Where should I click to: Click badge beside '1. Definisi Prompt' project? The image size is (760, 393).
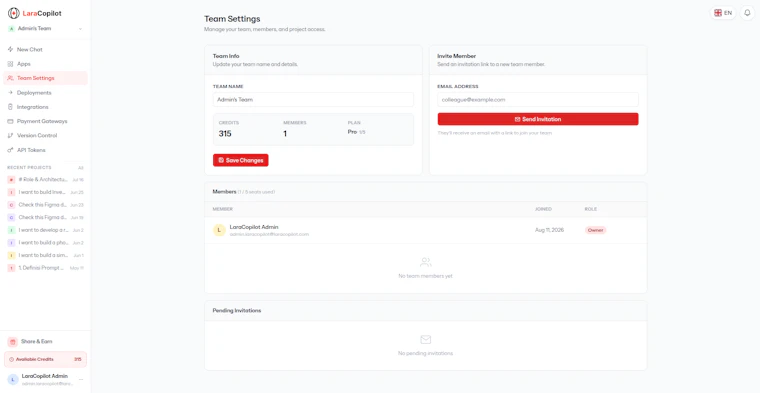tap(11, 268)
